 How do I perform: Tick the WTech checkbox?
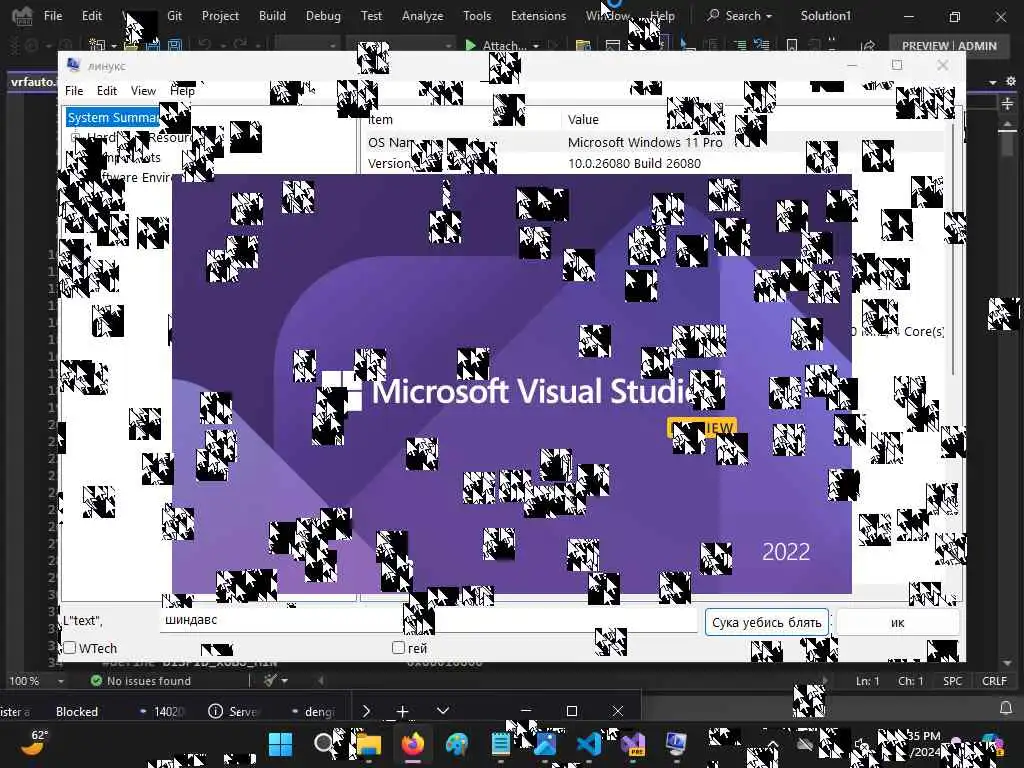tap(70, 648)
